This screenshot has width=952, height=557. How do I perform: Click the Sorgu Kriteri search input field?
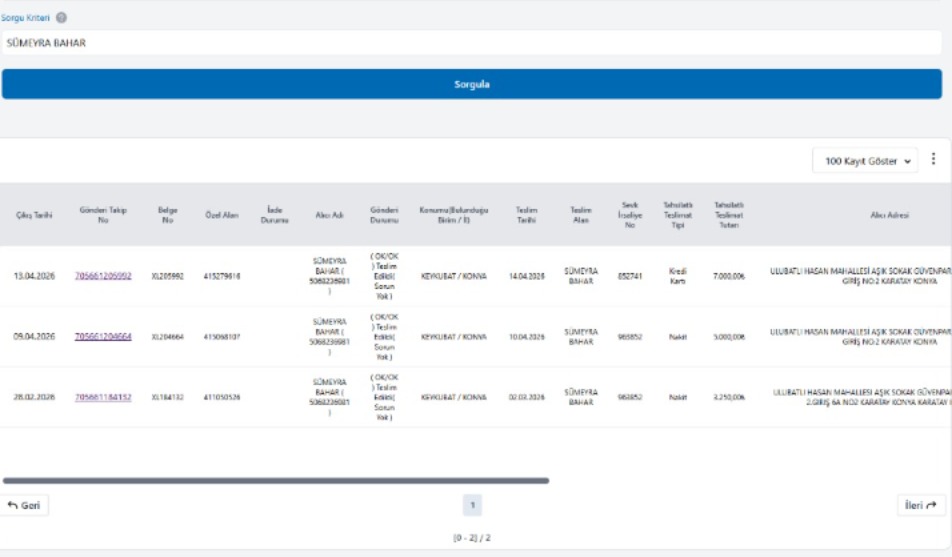click(470, 43)
